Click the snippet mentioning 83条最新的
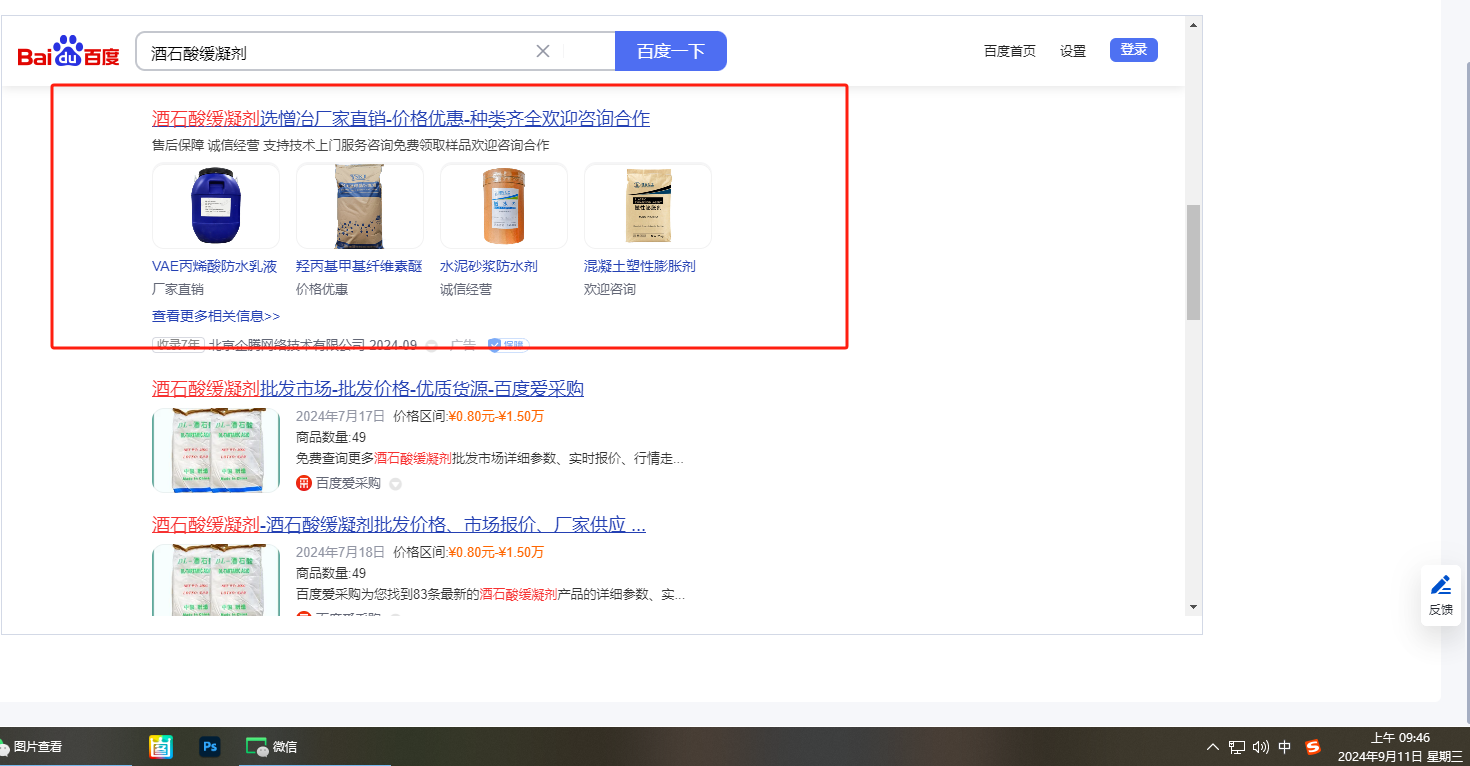This screenshot has height=766, width=1470. pyautogui.click(x=490, y=595)
